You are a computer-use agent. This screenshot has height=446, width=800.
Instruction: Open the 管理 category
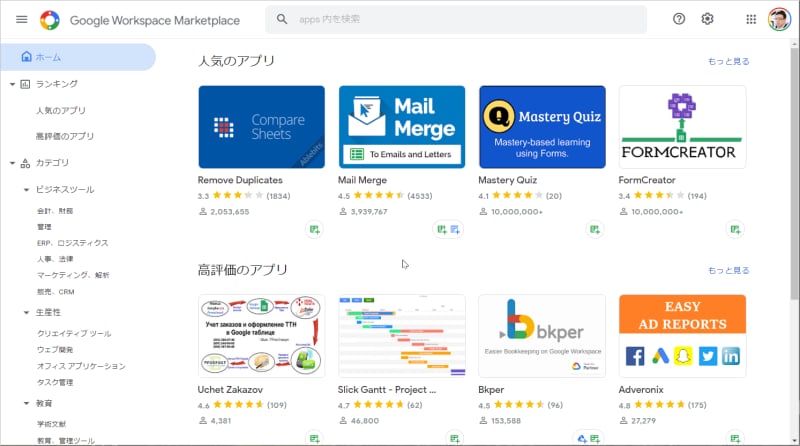[x=44, y=227]
